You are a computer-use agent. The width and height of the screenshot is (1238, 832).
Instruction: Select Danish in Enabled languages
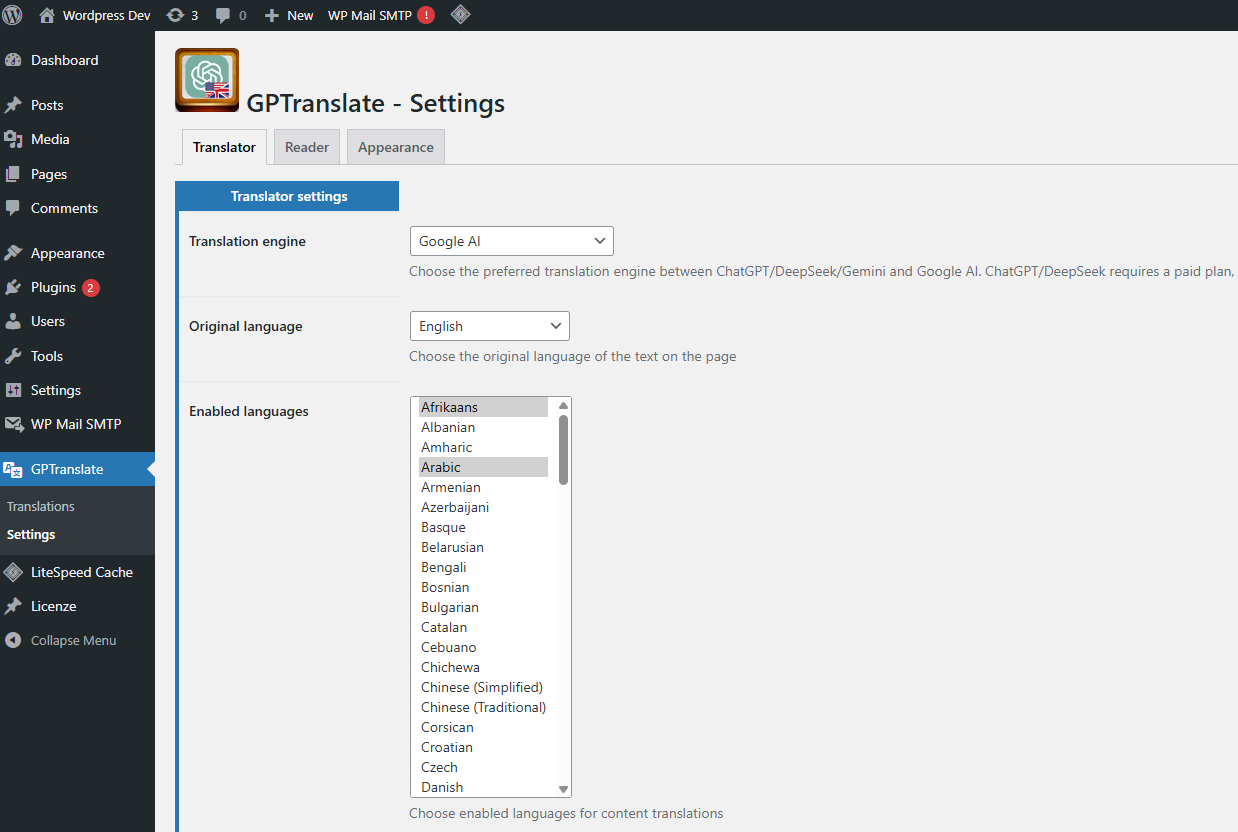pos(483,787)
